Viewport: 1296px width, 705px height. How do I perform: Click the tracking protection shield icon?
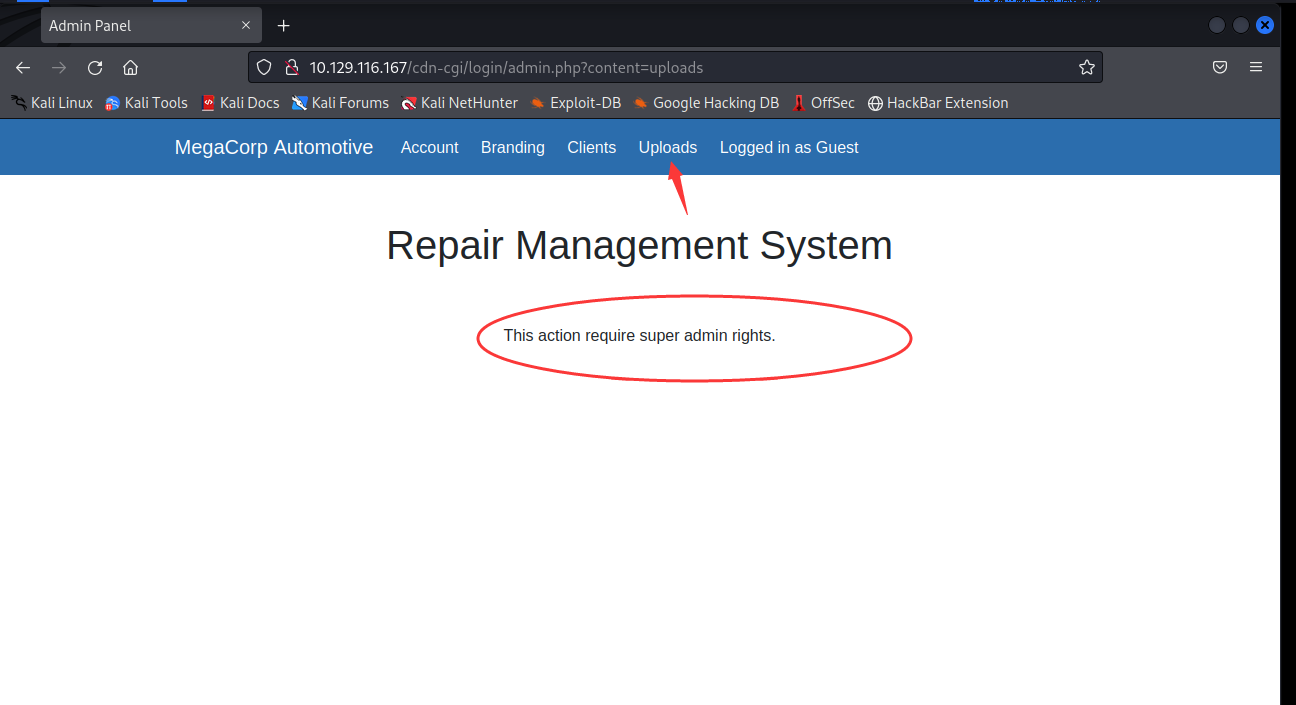265,68
